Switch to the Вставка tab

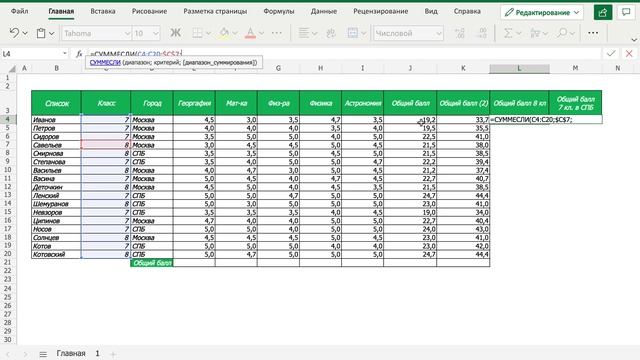coord(103,11)
